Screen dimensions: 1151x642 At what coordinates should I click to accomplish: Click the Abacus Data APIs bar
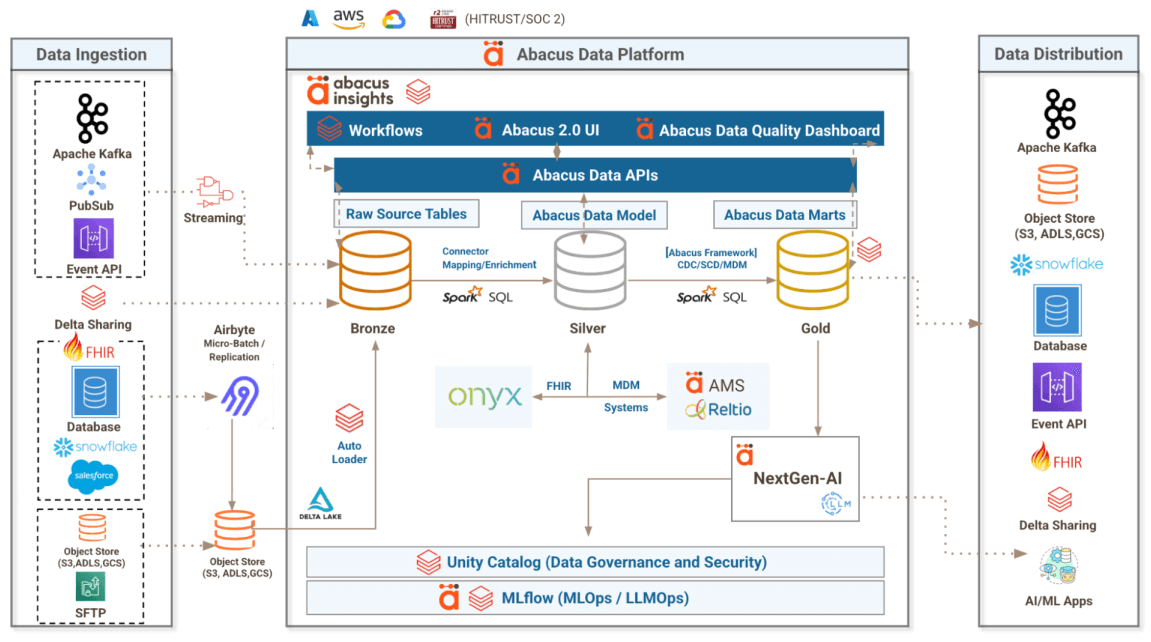[x=595, y=175]
